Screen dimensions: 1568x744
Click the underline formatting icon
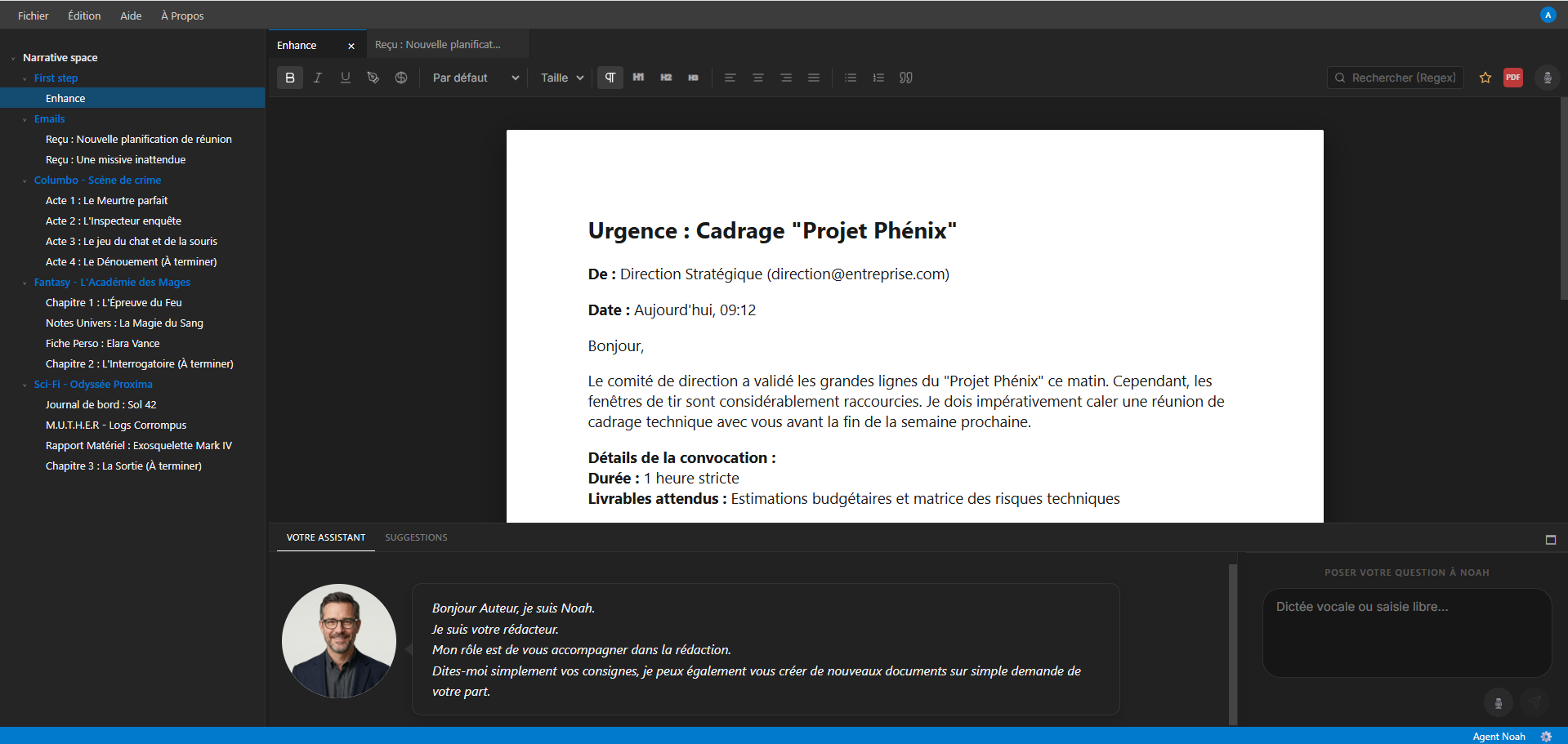(x=346, y=78)
